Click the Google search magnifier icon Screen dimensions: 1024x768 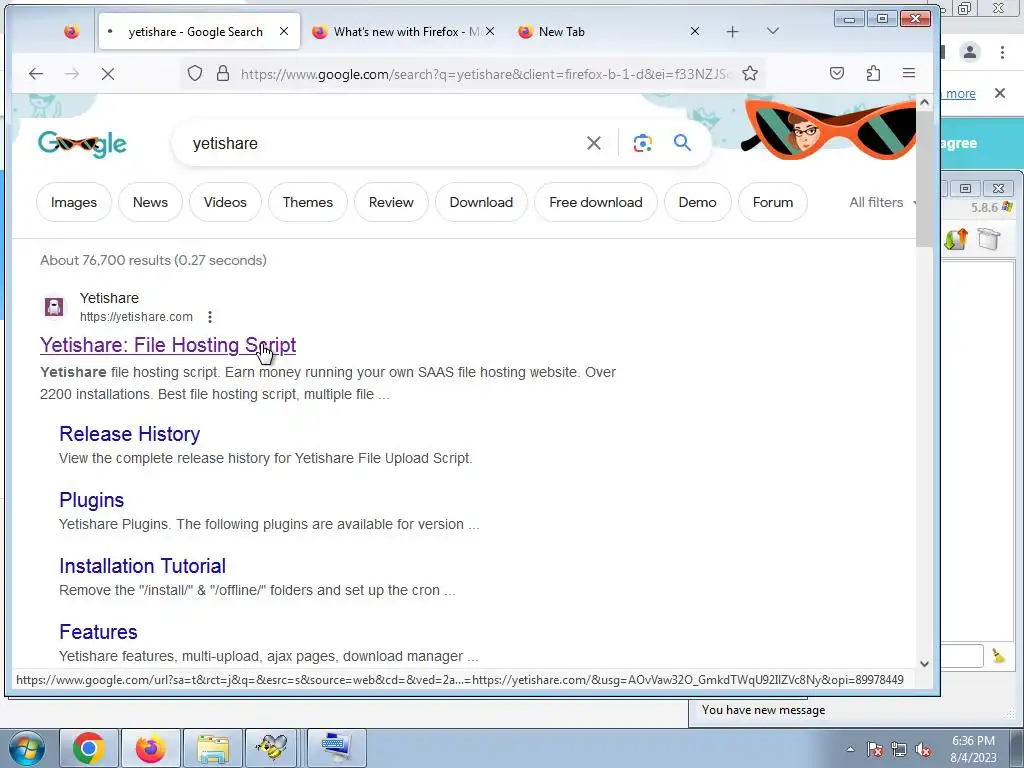[x=682, y=142]
